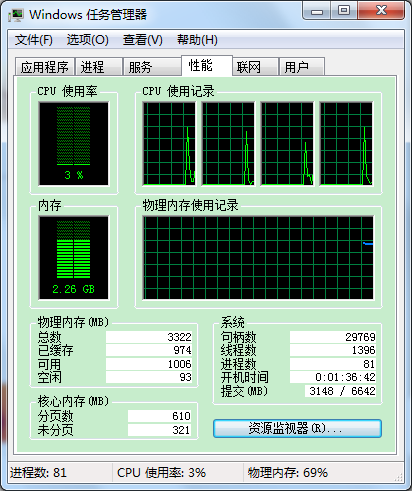412x491 pixels.
Task: Click the 系统 group label
Action: (x=233, y=322)
